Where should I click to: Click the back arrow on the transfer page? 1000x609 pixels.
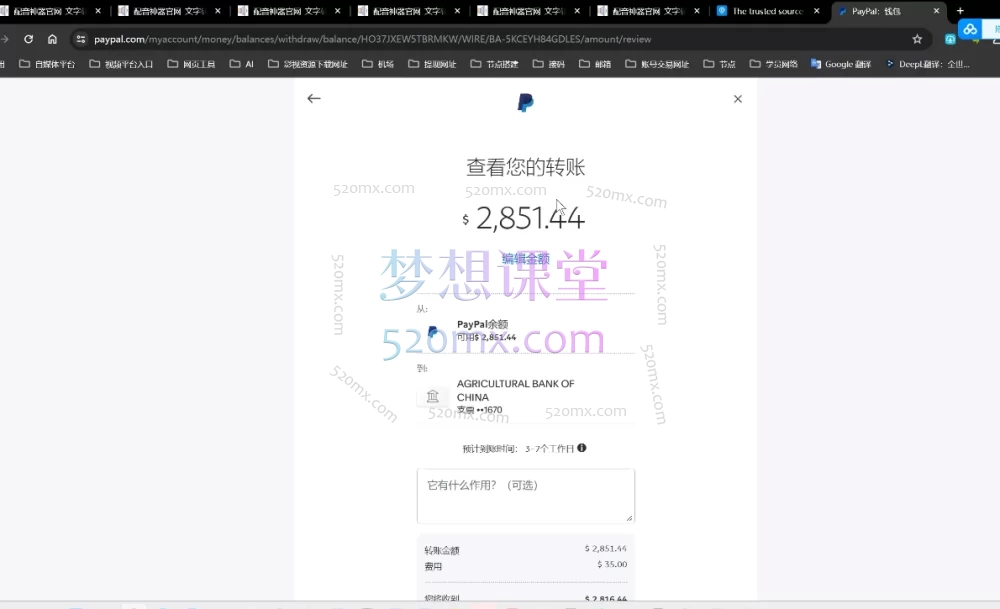(314, 98)
